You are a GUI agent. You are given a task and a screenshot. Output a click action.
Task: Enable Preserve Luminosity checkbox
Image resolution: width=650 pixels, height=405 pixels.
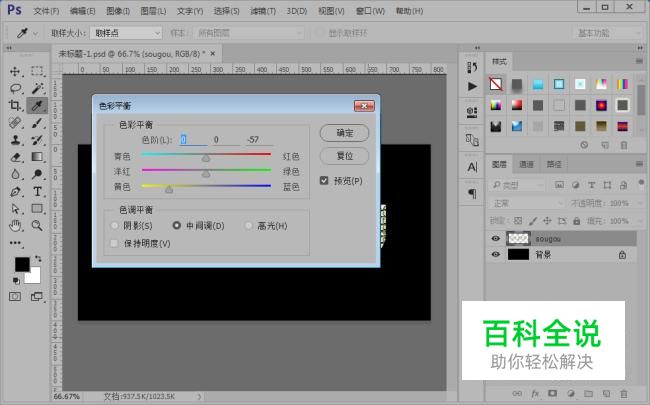click(x=114, y=243)
